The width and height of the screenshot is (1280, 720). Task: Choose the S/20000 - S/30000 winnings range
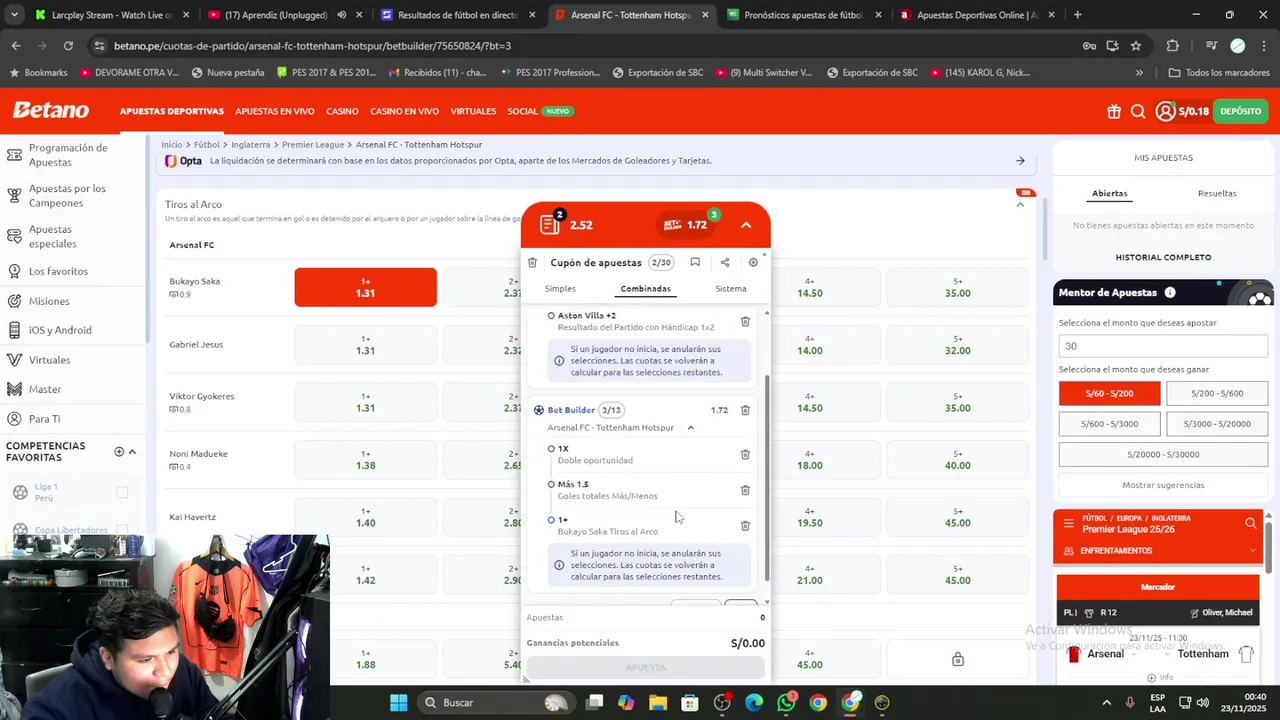pos(1163,454)
